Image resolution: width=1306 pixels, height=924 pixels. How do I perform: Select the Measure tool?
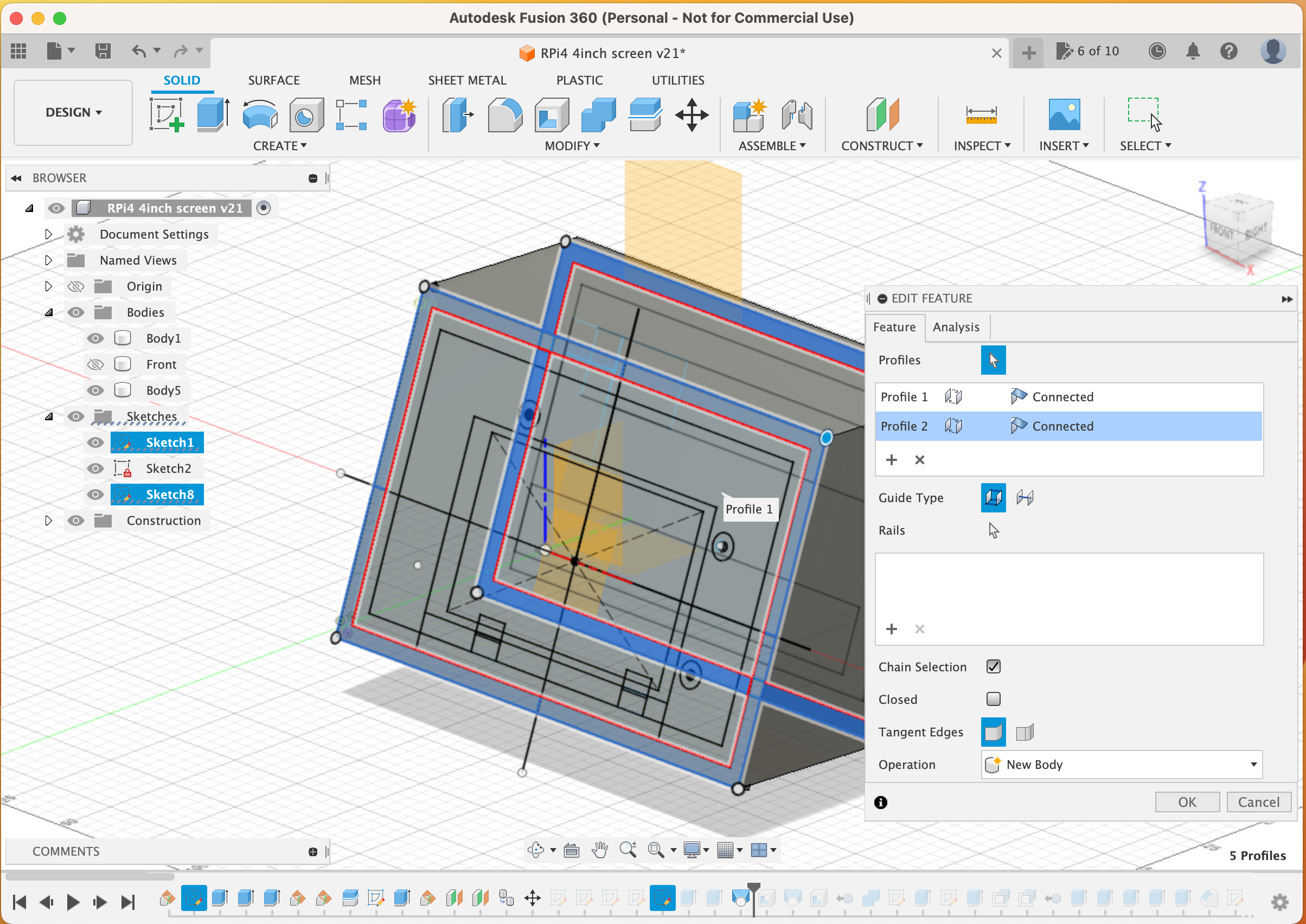981,114
